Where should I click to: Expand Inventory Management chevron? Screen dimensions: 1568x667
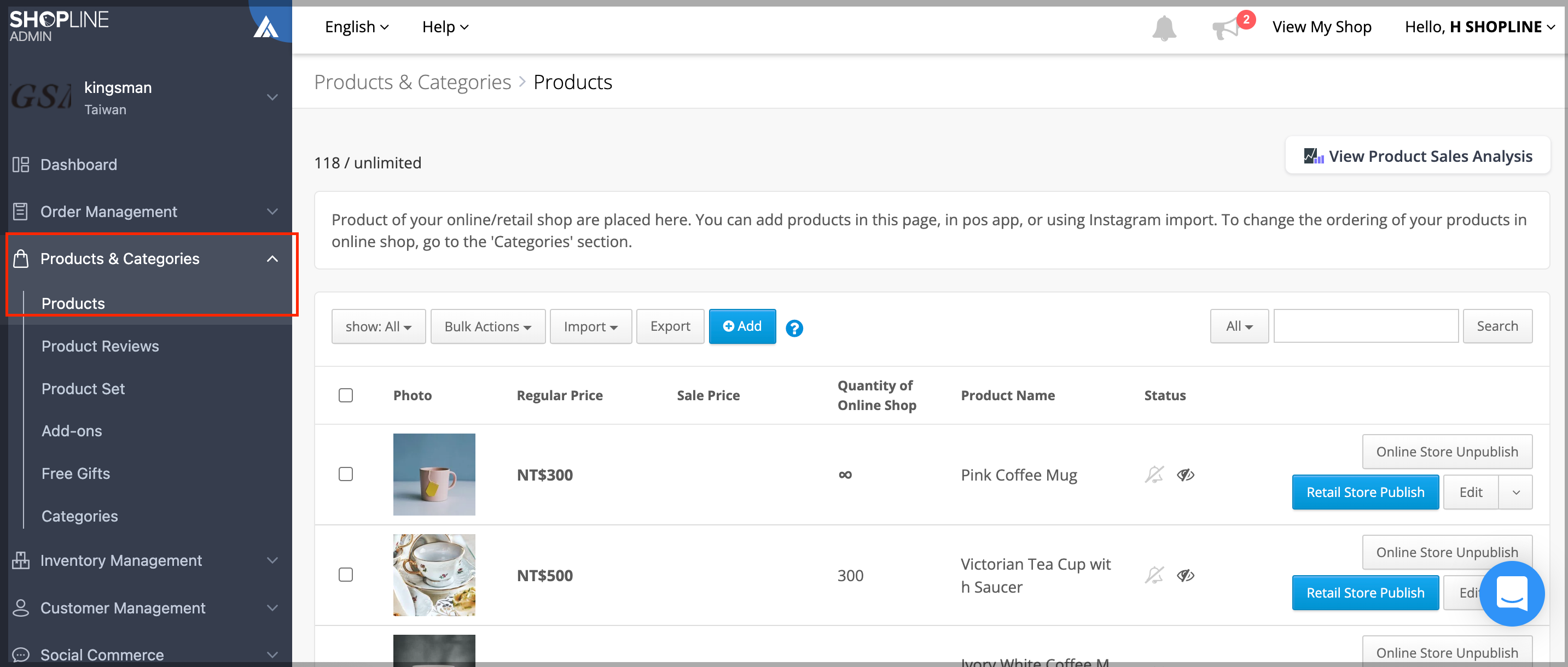(x=272, y=560)
